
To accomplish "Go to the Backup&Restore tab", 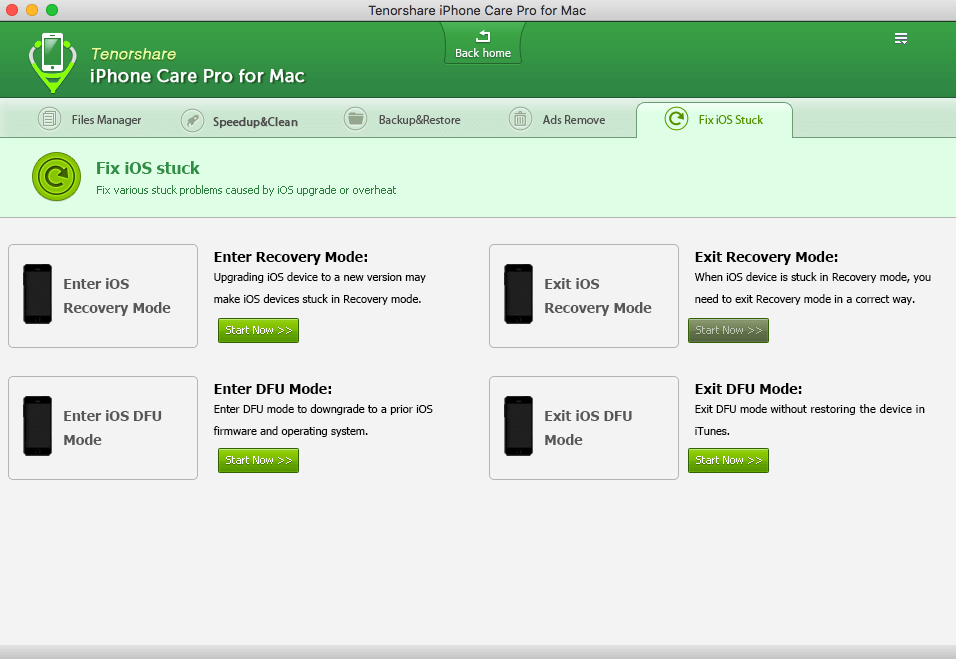I will point(419,119).
